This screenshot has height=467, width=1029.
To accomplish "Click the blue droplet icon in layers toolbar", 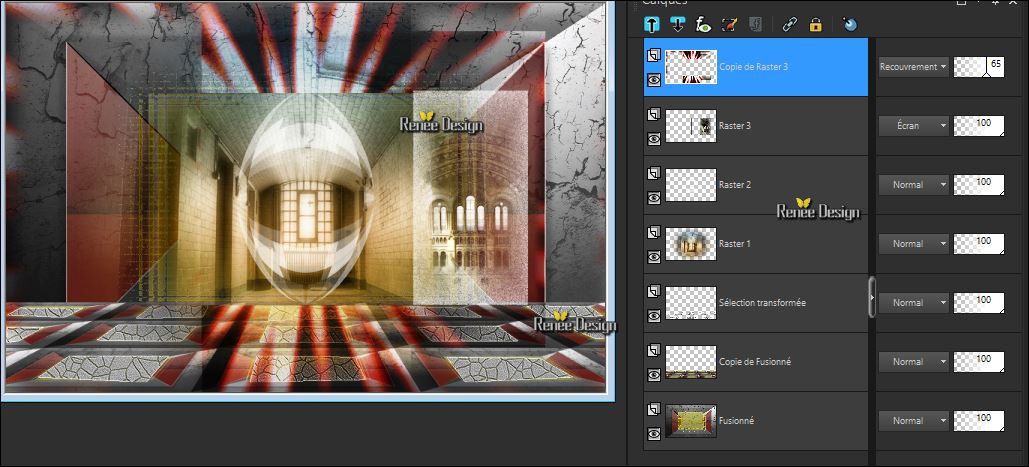I will [x=850, y=25].
